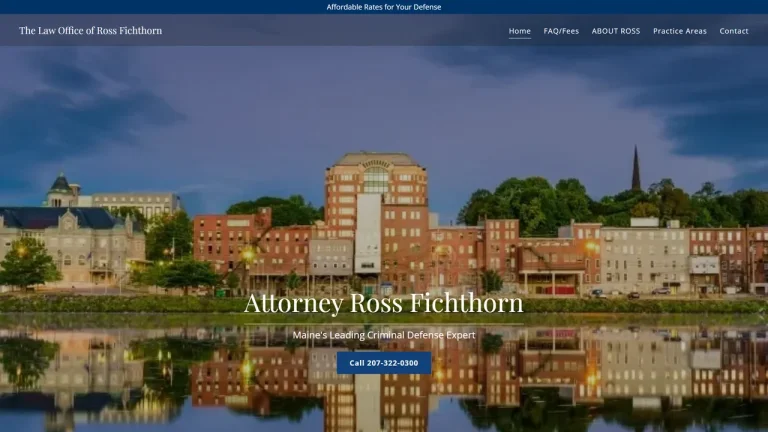
Task: Go to the FAQ/Fees page
Action: [561, 31]
